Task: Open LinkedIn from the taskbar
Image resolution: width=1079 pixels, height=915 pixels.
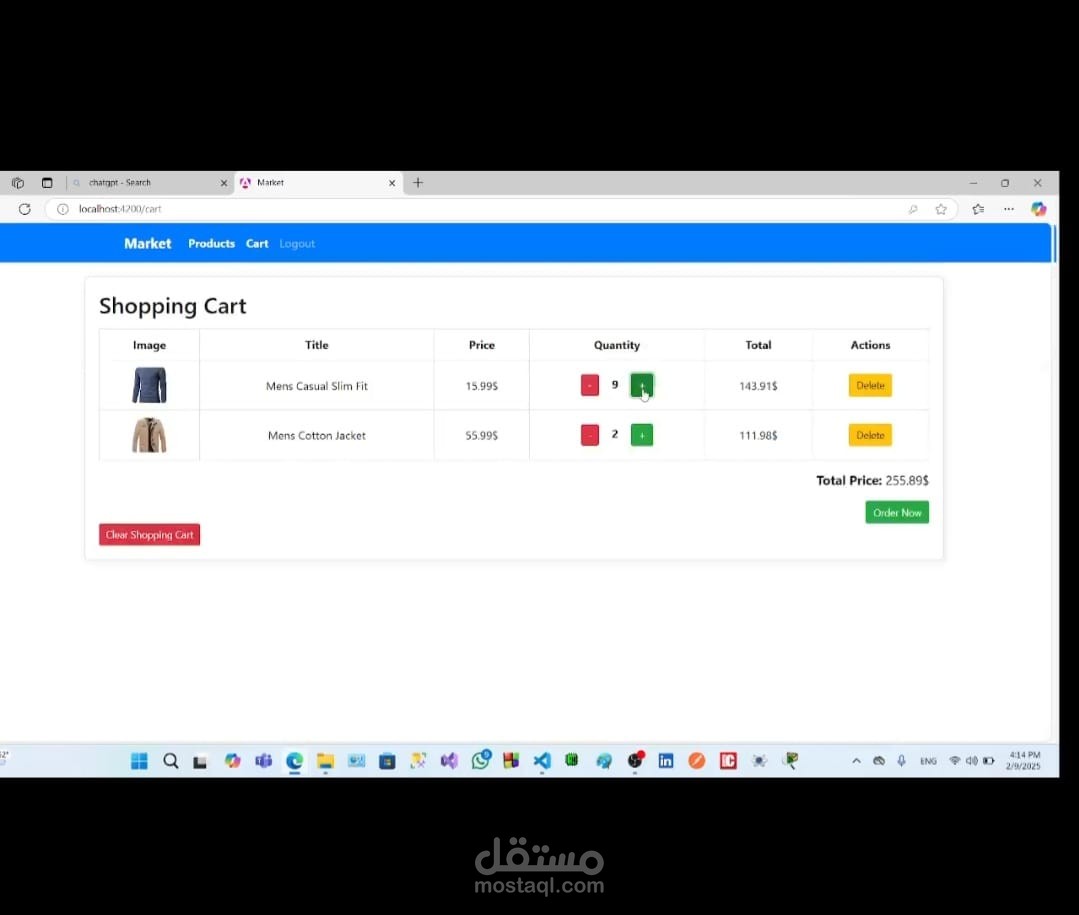Action: tap(665, 761)
